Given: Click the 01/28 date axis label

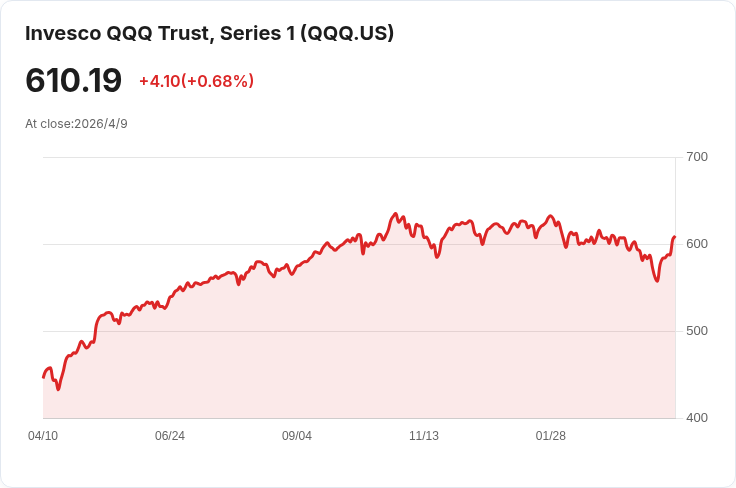Looking at the screenshot, I should coord(551,436).
